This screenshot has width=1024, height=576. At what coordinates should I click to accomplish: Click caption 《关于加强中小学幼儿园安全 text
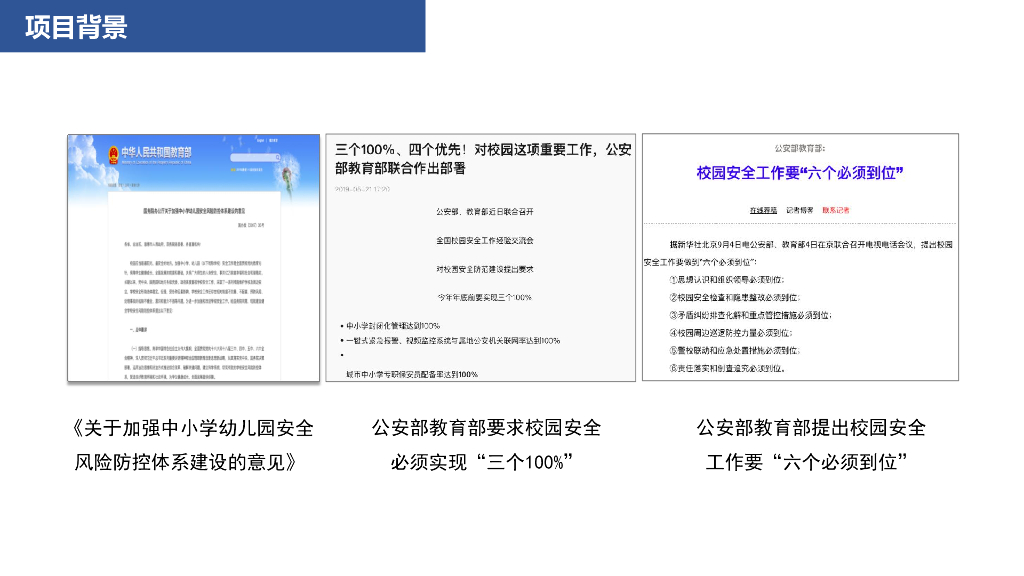click(193, 428)
